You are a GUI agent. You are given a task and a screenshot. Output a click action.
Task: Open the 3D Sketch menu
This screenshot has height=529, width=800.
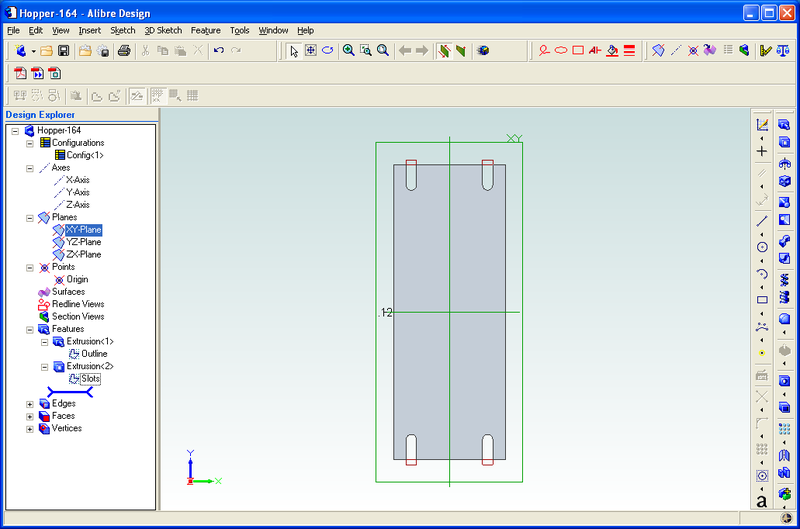[163, 30]
